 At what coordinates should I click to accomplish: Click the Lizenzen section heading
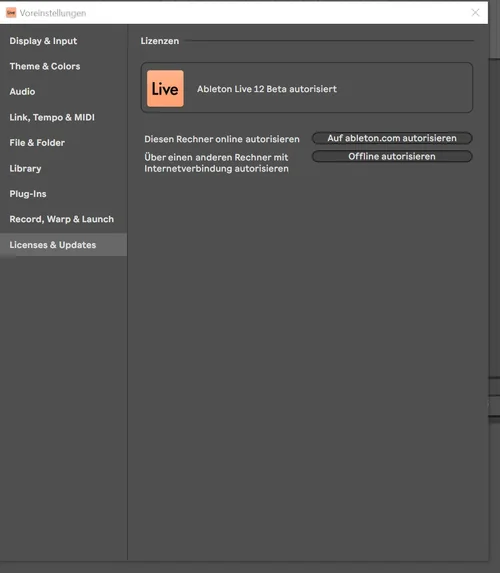pyautogui.click(x=160, y=41)
